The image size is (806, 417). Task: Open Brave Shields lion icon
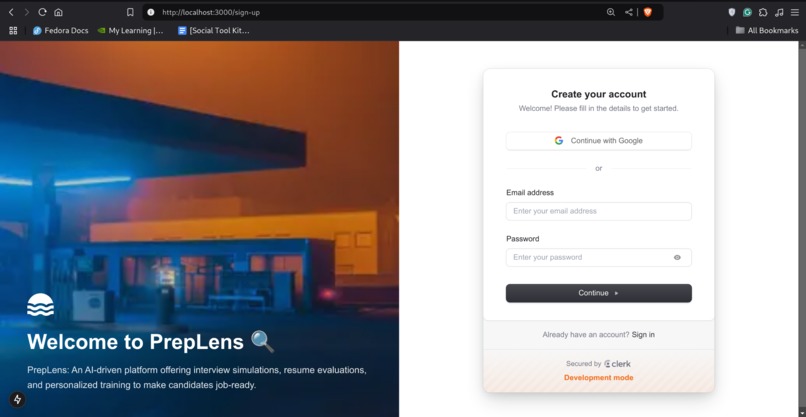click(648, 12)
